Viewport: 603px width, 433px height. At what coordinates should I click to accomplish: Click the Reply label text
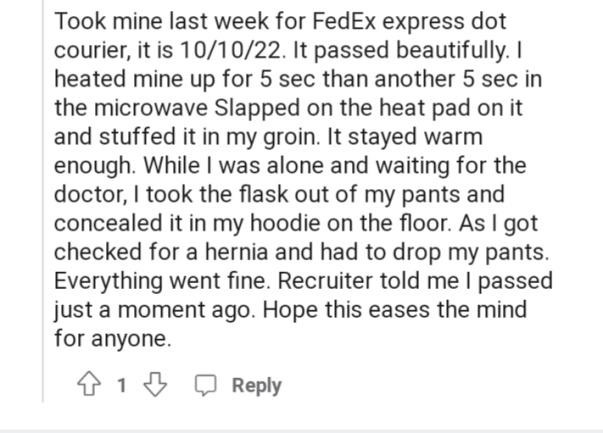point(257,386)
